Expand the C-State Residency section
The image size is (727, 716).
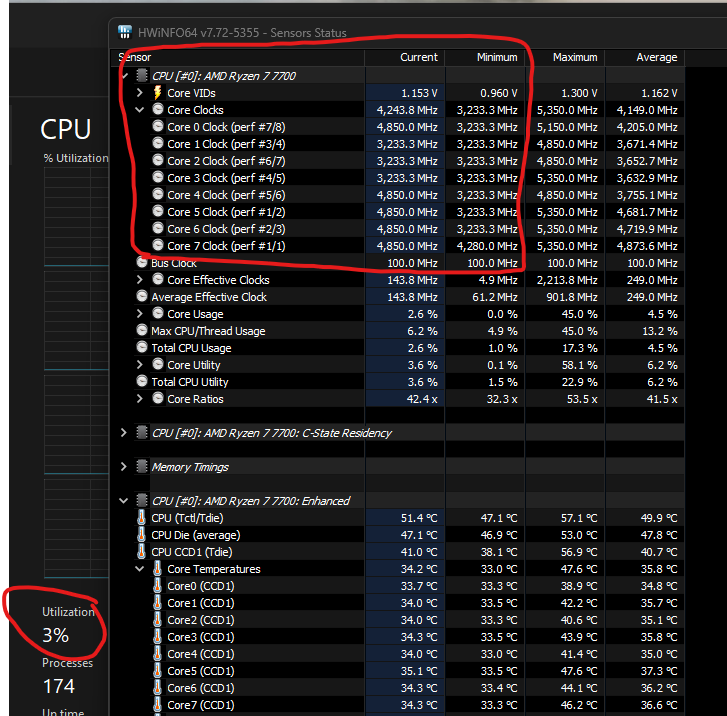(123, 433)
